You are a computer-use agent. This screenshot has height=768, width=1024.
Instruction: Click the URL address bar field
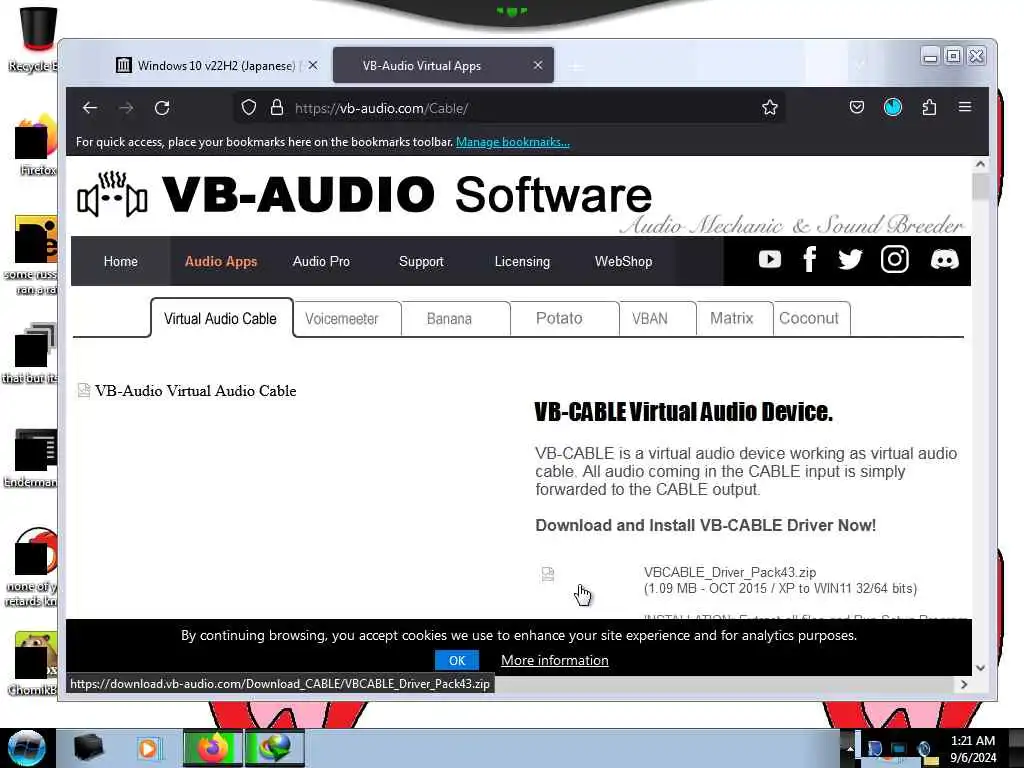coord(509,108)
